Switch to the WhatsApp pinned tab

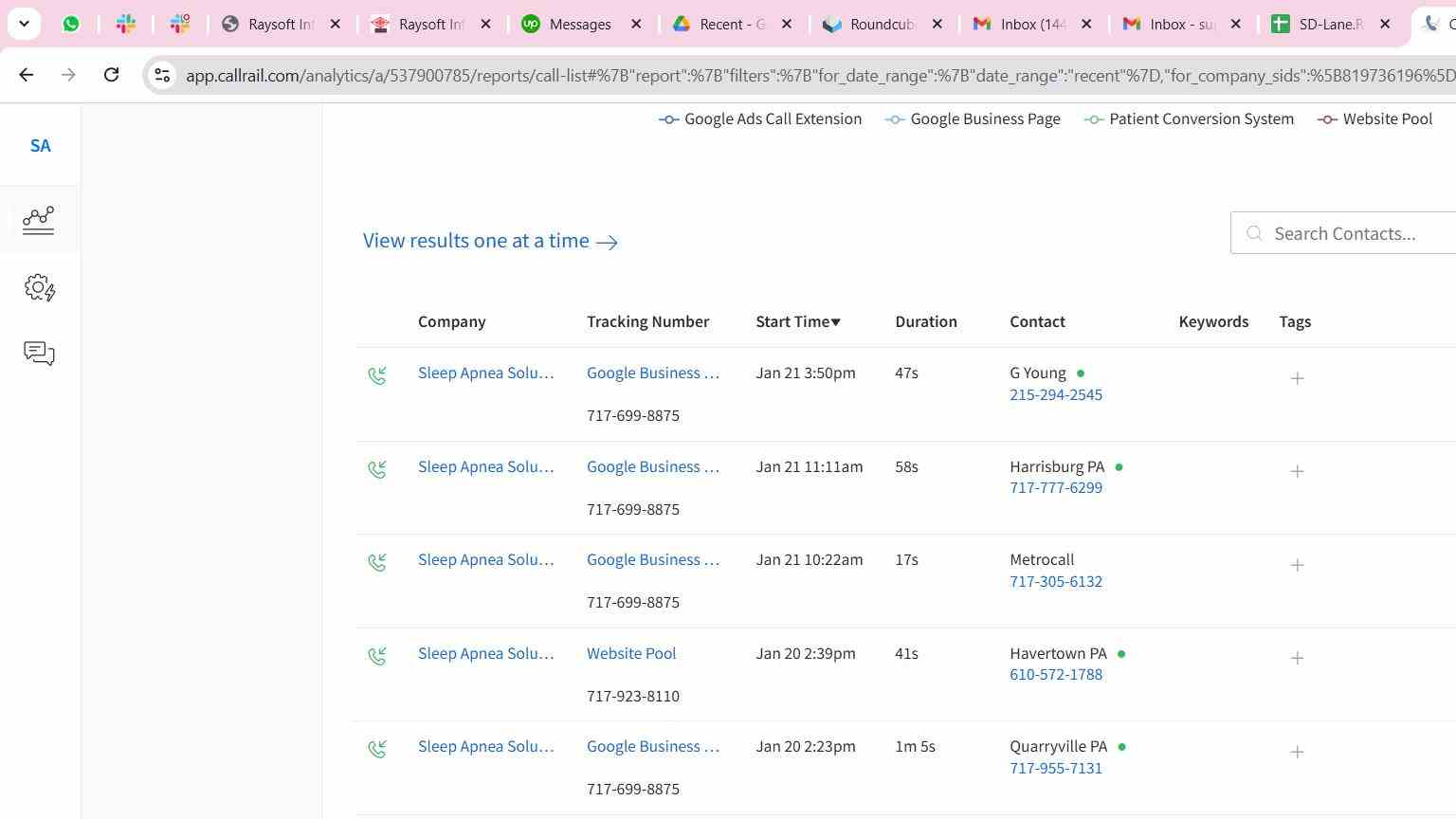pos(71,25)
